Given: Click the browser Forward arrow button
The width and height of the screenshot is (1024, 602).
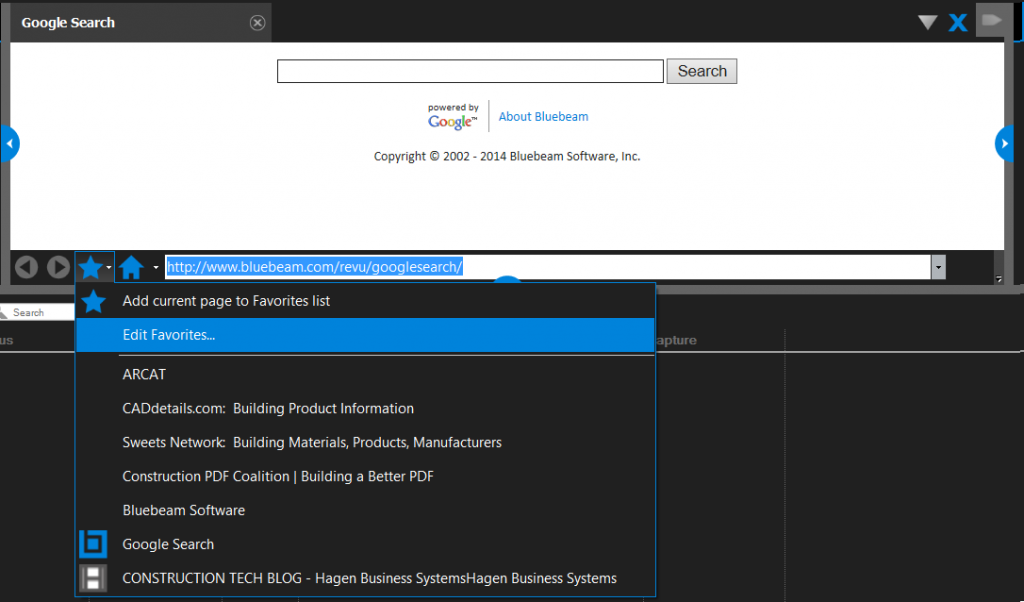Looking at the screenshot, I should pyautogui.click(x=59, y=267).
